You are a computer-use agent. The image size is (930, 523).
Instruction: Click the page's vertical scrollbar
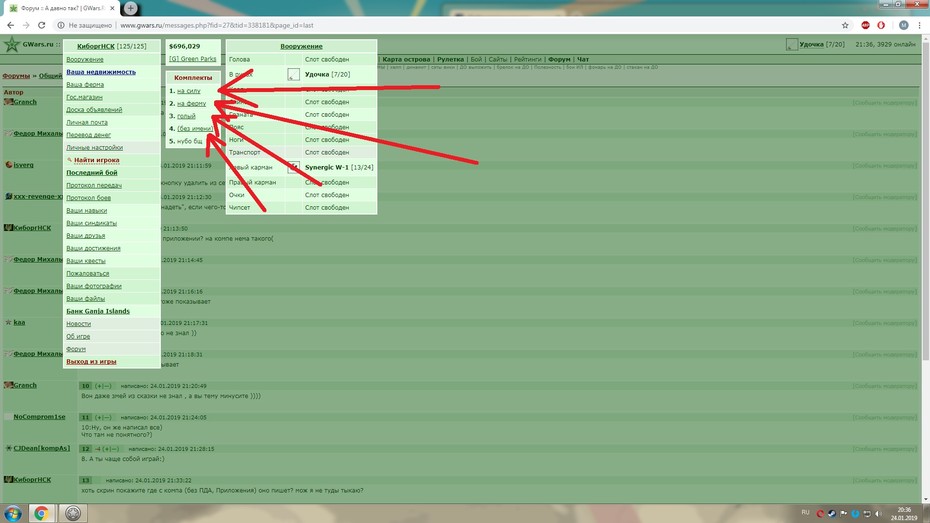[925, 202]
